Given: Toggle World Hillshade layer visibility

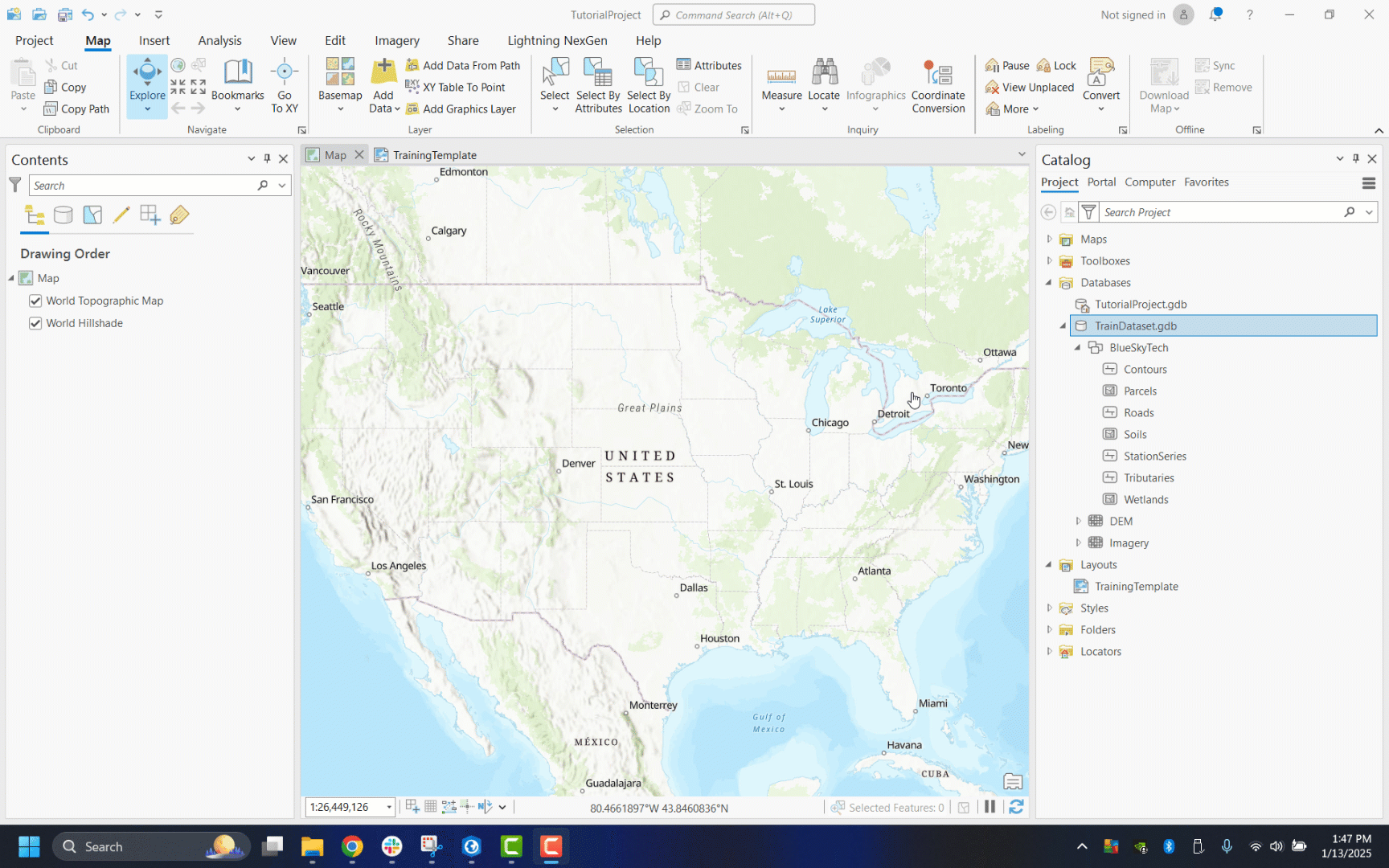Looking at the screenshot, I should click(x=35, y=323).
